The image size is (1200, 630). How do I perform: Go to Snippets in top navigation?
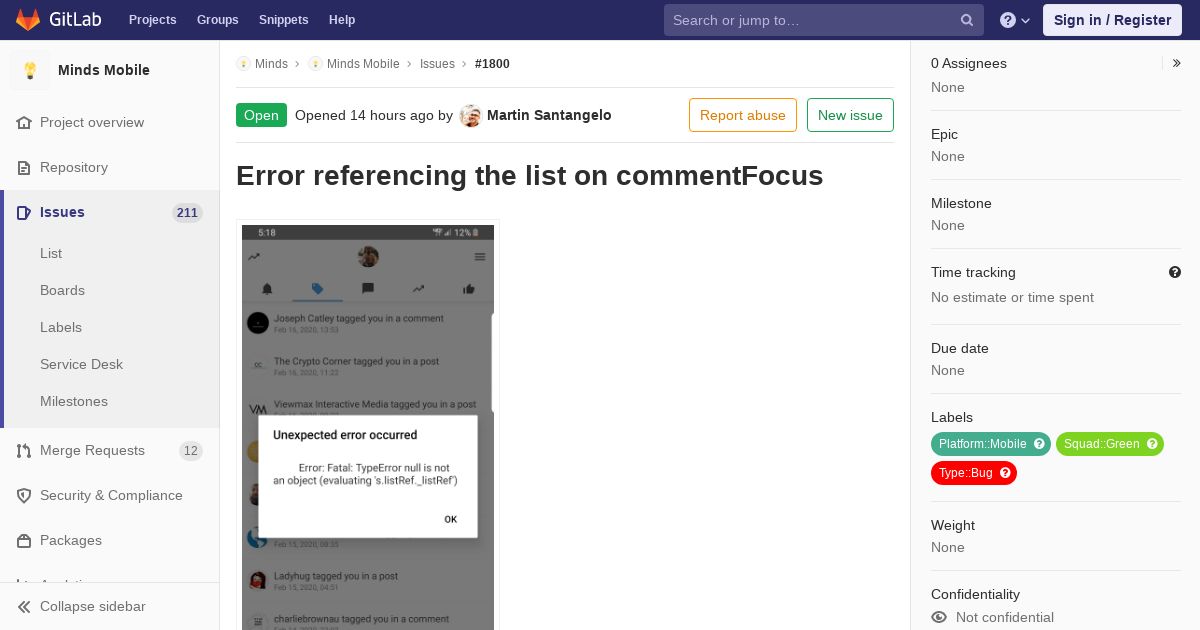pos(283,20)
